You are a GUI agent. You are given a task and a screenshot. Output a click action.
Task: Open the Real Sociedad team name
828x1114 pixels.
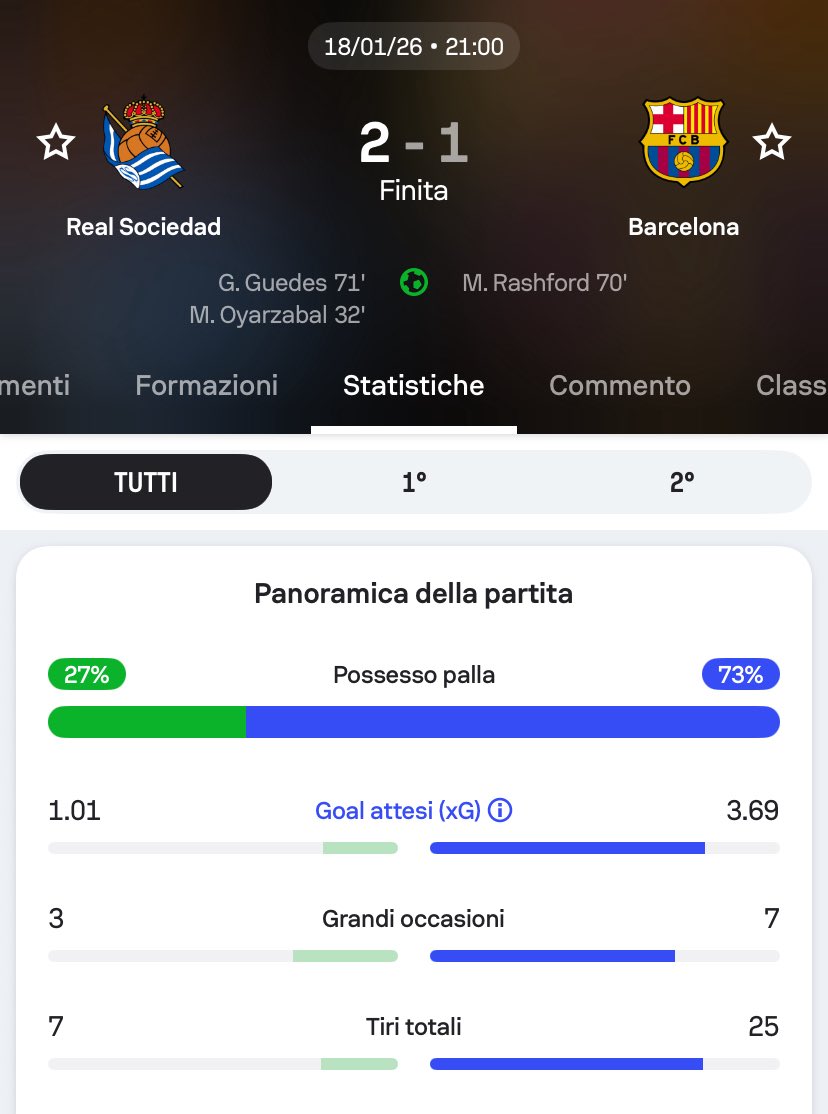[143, 227]
